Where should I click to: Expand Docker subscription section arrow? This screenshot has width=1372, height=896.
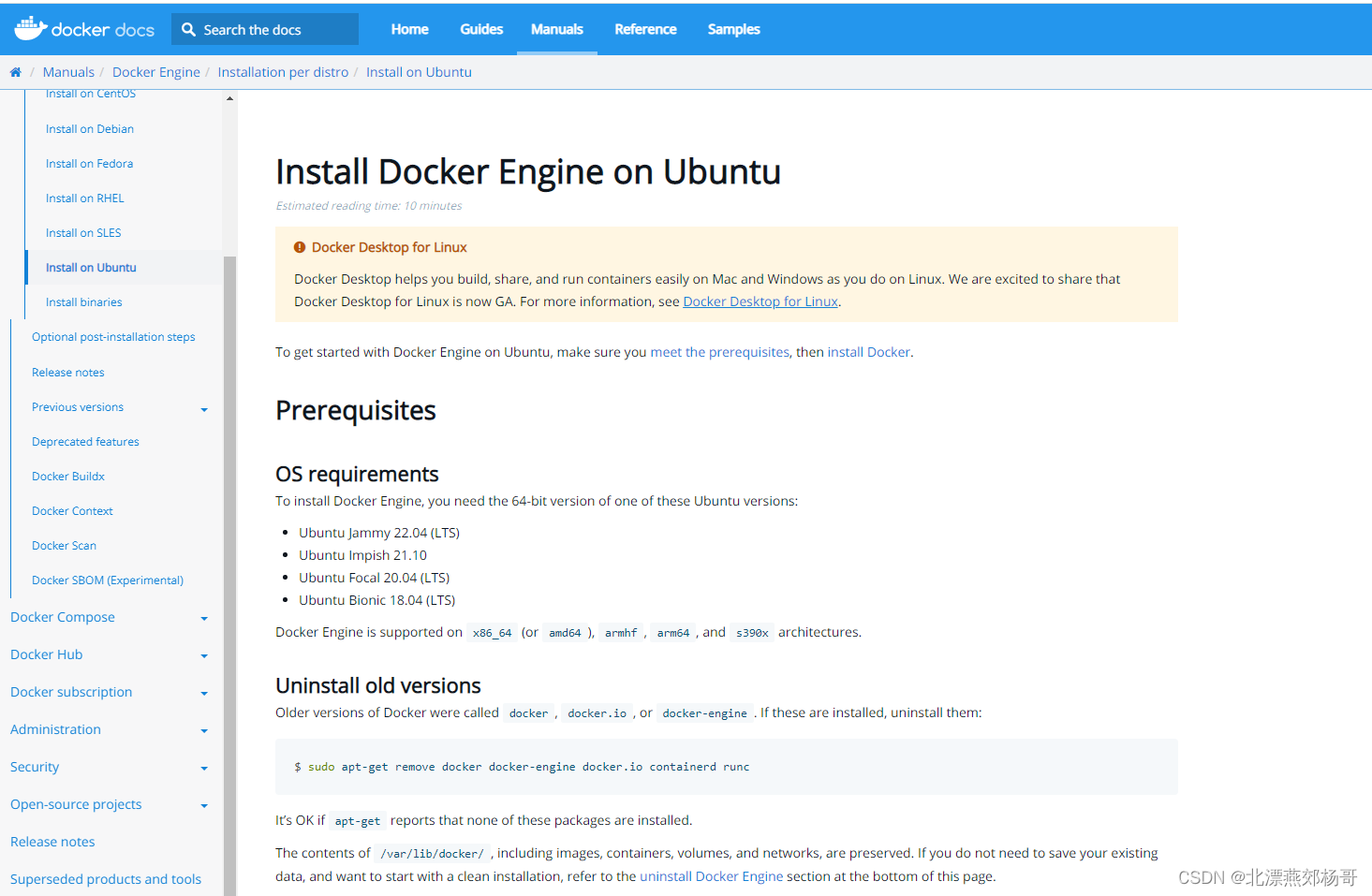[204, 694]
